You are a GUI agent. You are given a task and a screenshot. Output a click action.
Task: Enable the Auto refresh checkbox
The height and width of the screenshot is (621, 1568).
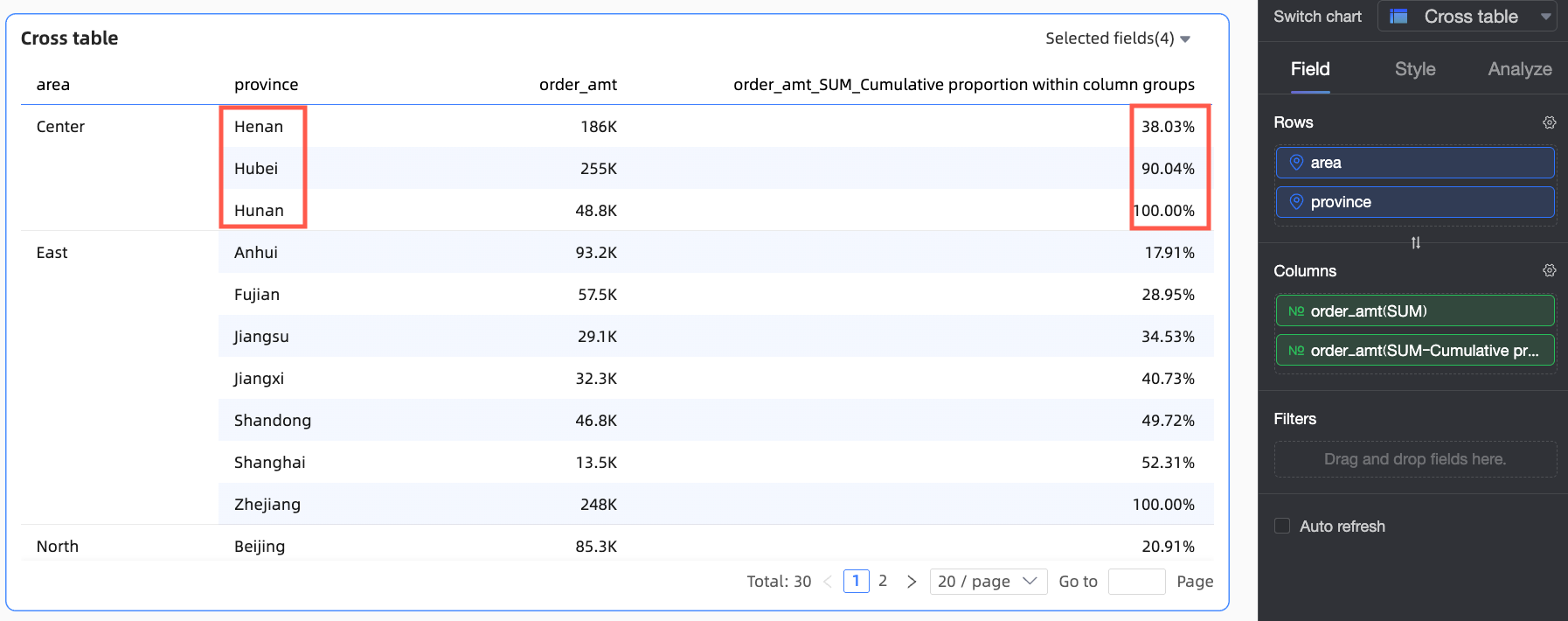click(1282, 526)
